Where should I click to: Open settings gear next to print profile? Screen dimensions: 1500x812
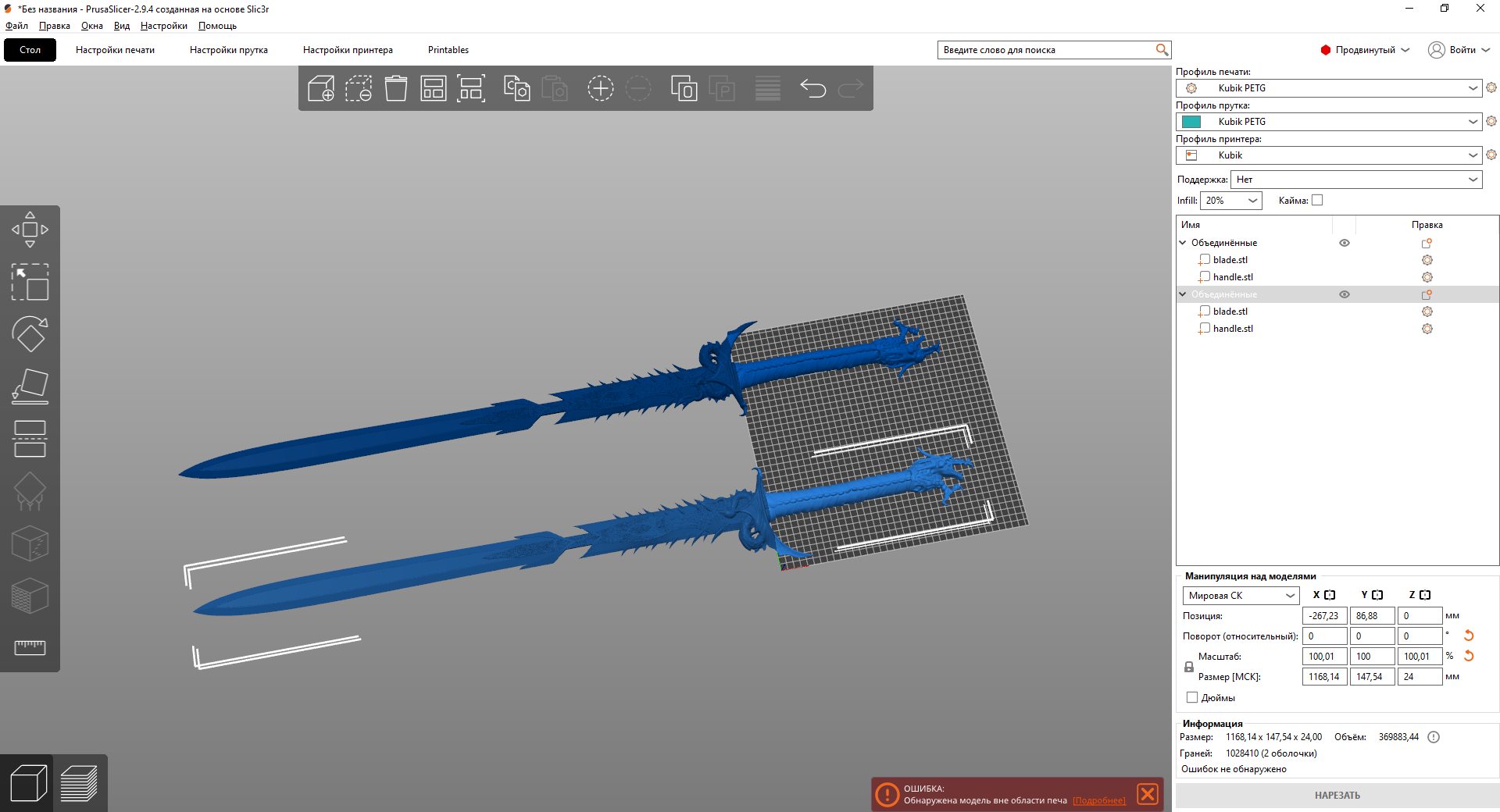pos(1491,87)
